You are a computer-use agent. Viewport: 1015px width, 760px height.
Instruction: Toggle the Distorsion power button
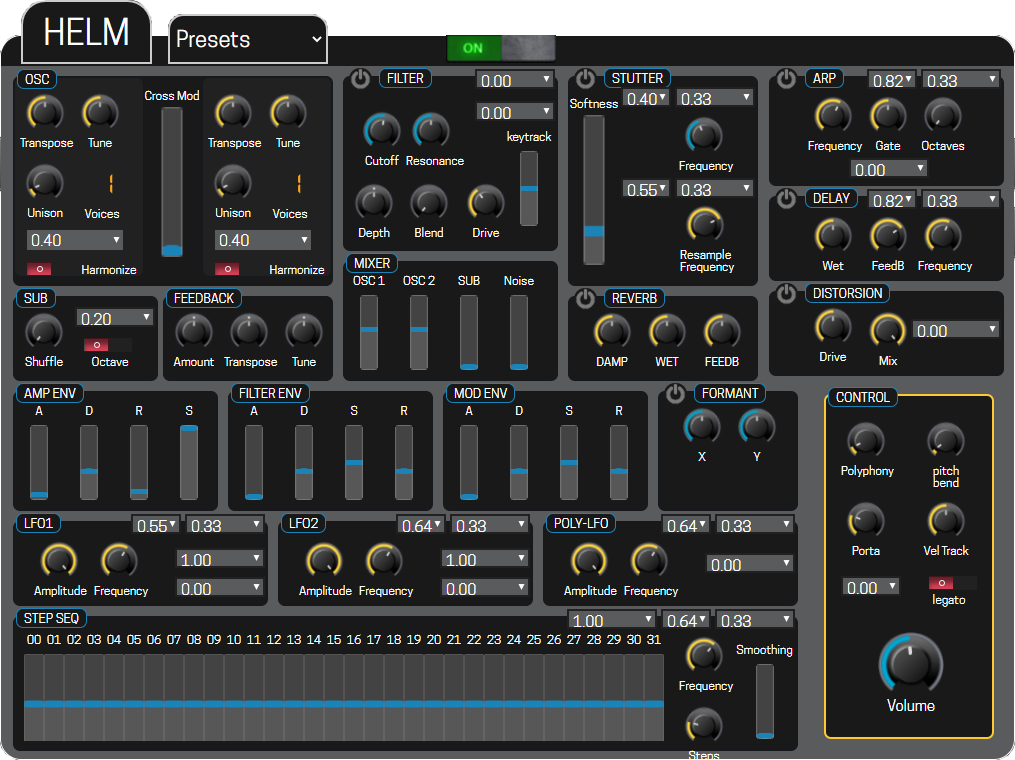click(x=786, y=294)
